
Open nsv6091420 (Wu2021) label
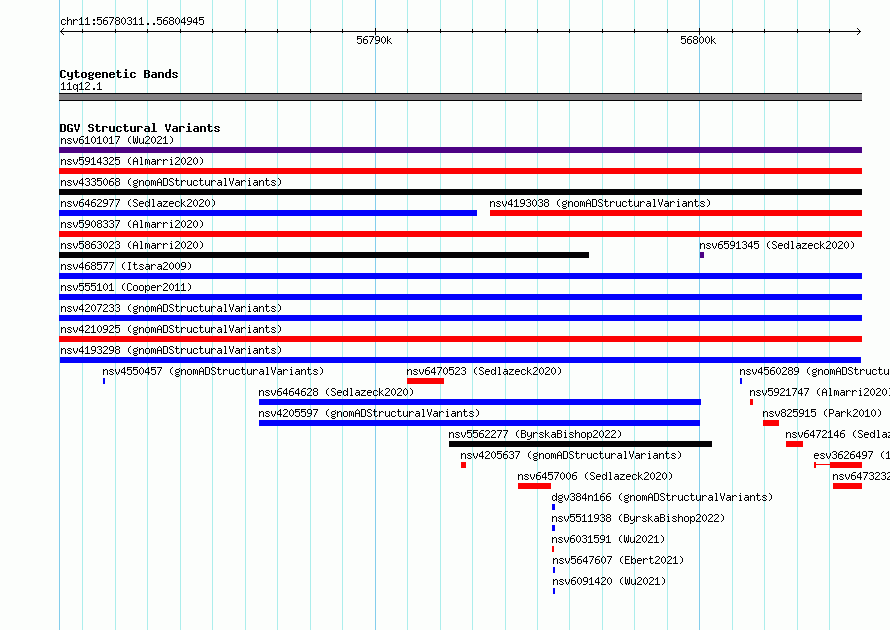[609, 581]
